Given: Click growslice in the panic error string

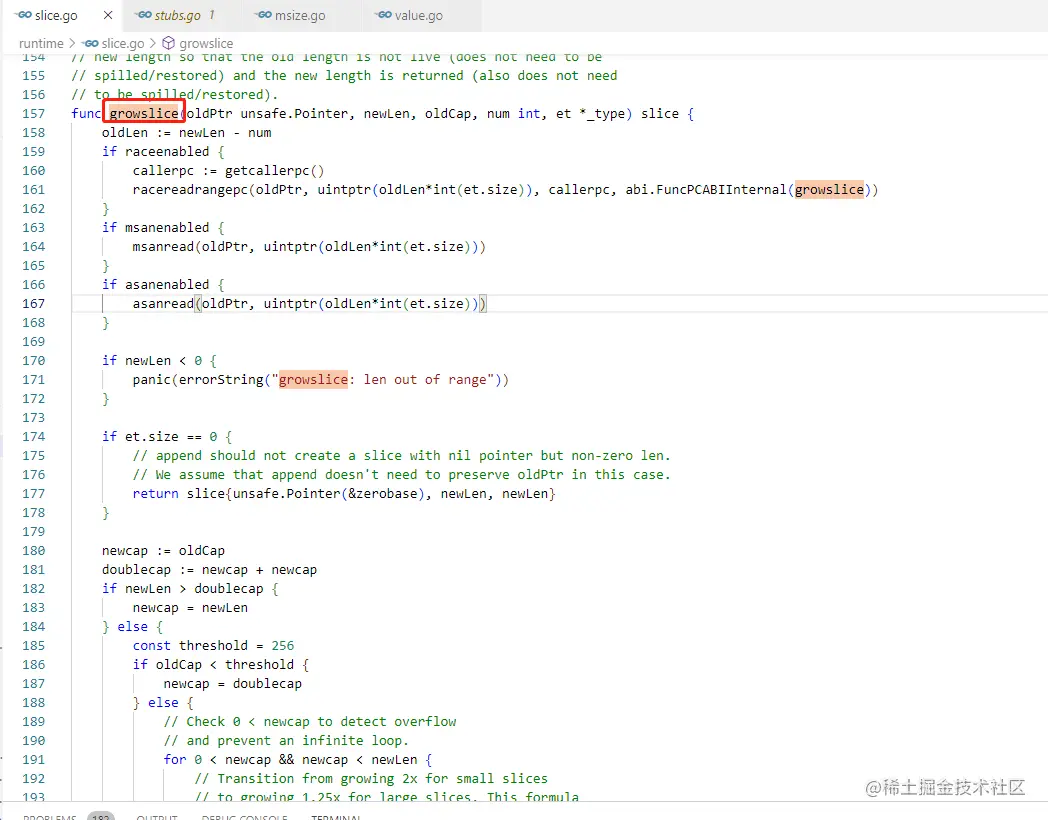Looking at the screenshot, I should 313,380.
